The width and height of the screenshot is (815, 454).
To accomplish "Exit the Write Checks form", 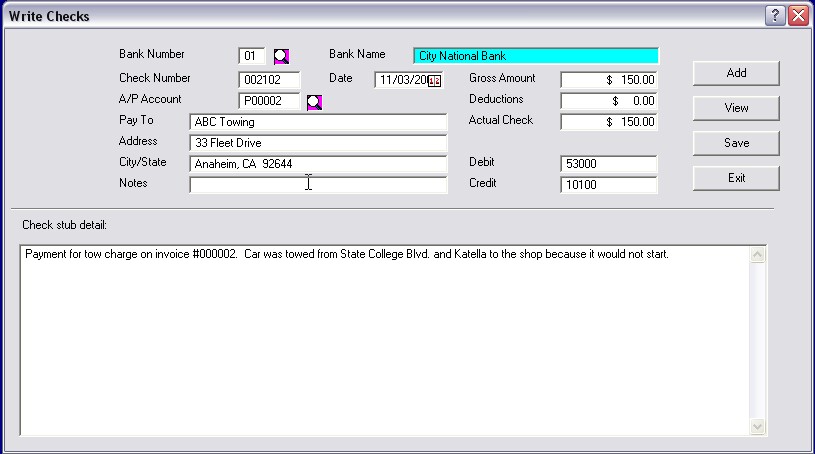I will point(736,178).
